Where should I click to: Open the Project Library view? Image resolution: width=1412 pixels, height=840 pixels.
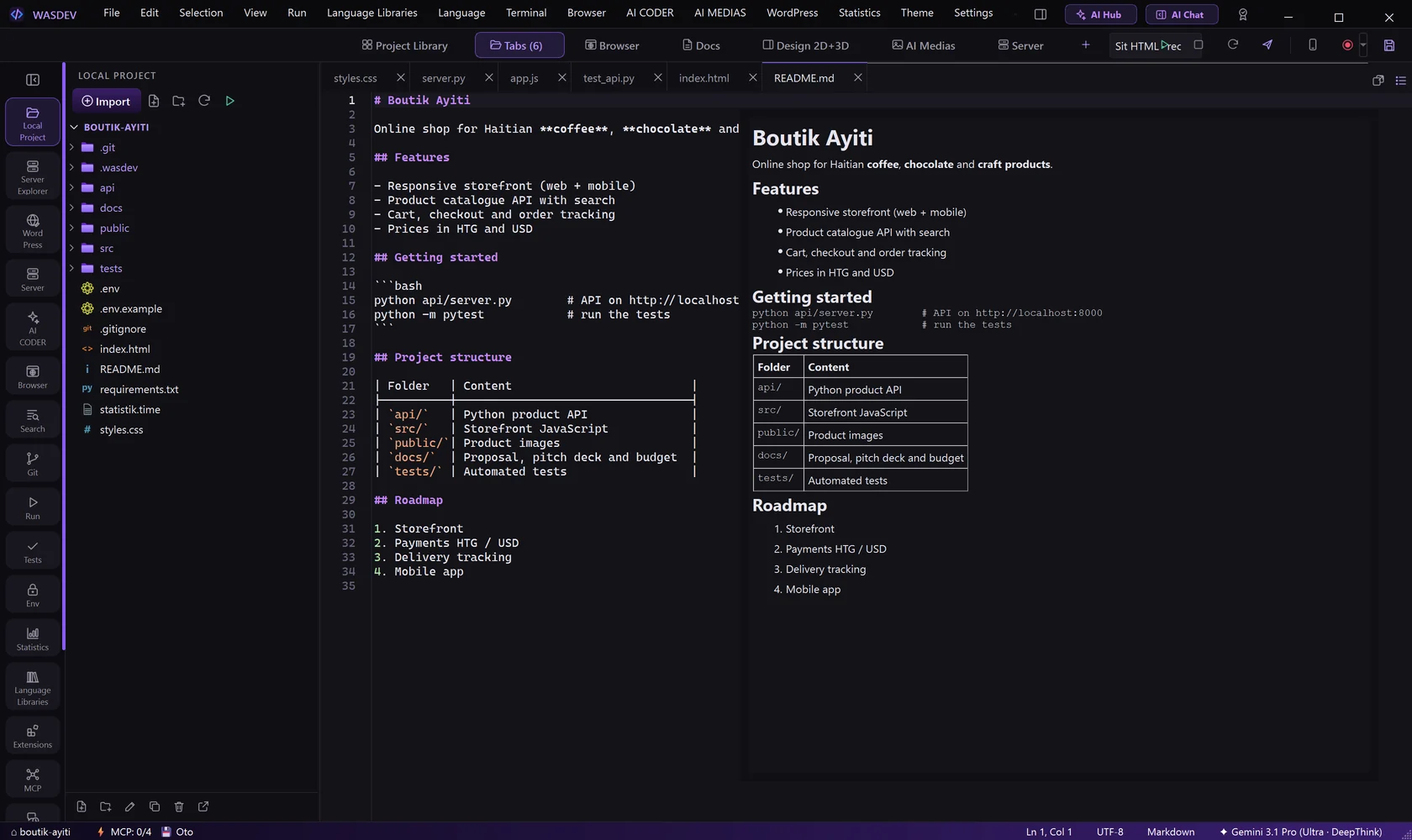[405, 45]
